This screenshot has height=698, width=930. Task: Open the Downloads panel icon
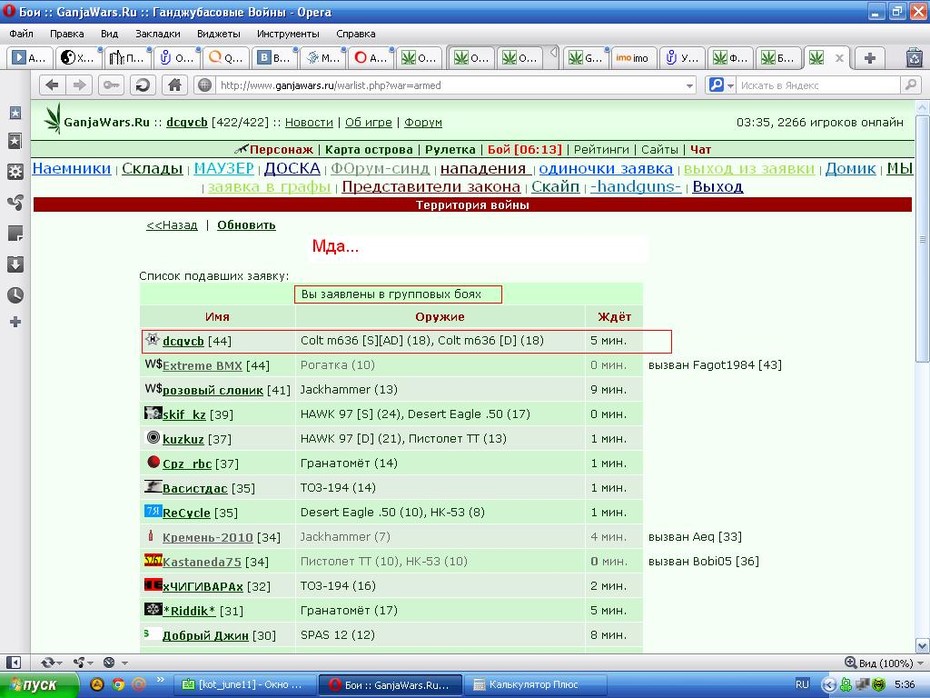coord(15,264)
